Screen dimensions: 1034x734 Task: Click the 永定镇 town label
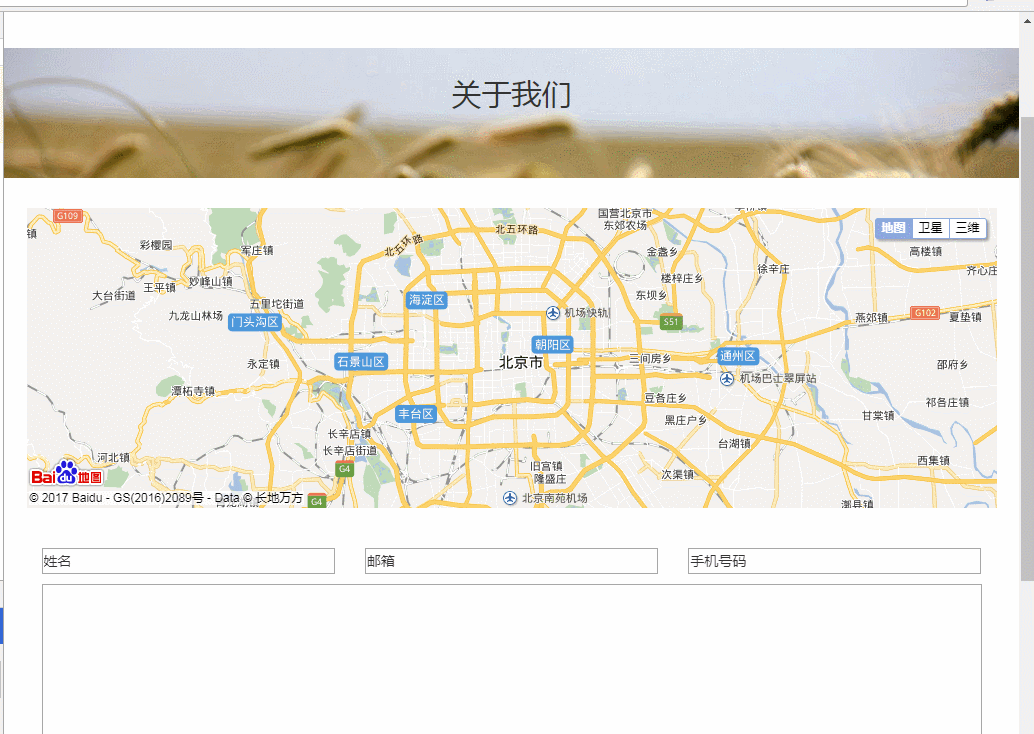[x=263, y=364]
